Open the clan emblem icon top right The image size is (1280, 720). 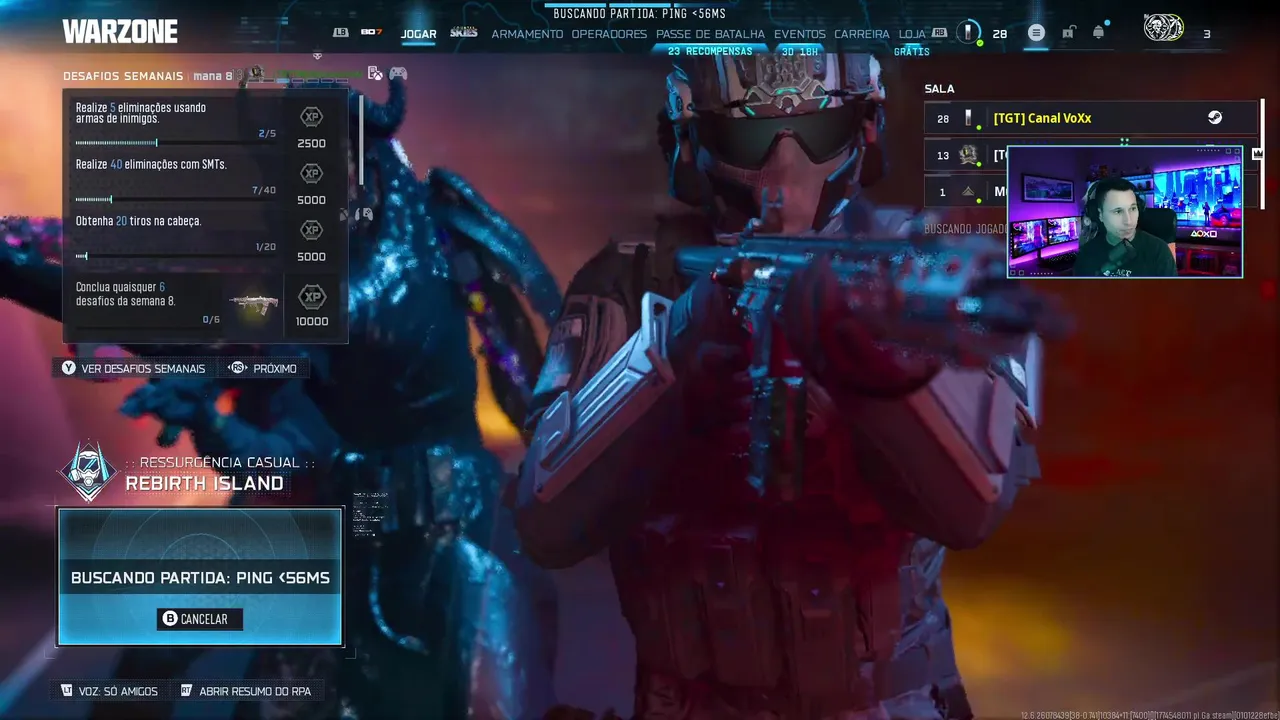coord(1164,28)
